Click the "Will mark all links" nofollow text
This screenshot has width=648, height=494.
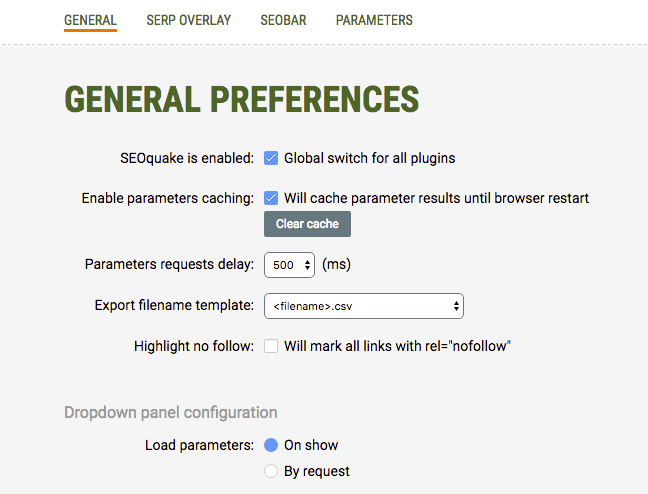[x=398, y=346]
